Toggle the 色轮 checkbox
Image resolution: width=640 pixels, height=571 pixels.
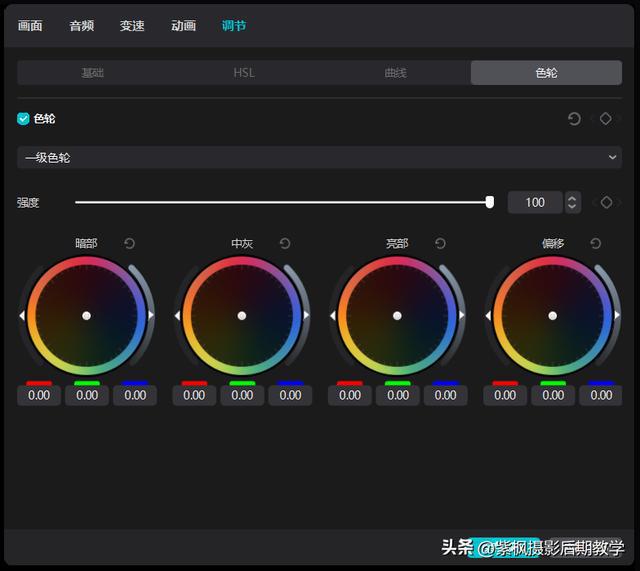[x=23, y=119]
